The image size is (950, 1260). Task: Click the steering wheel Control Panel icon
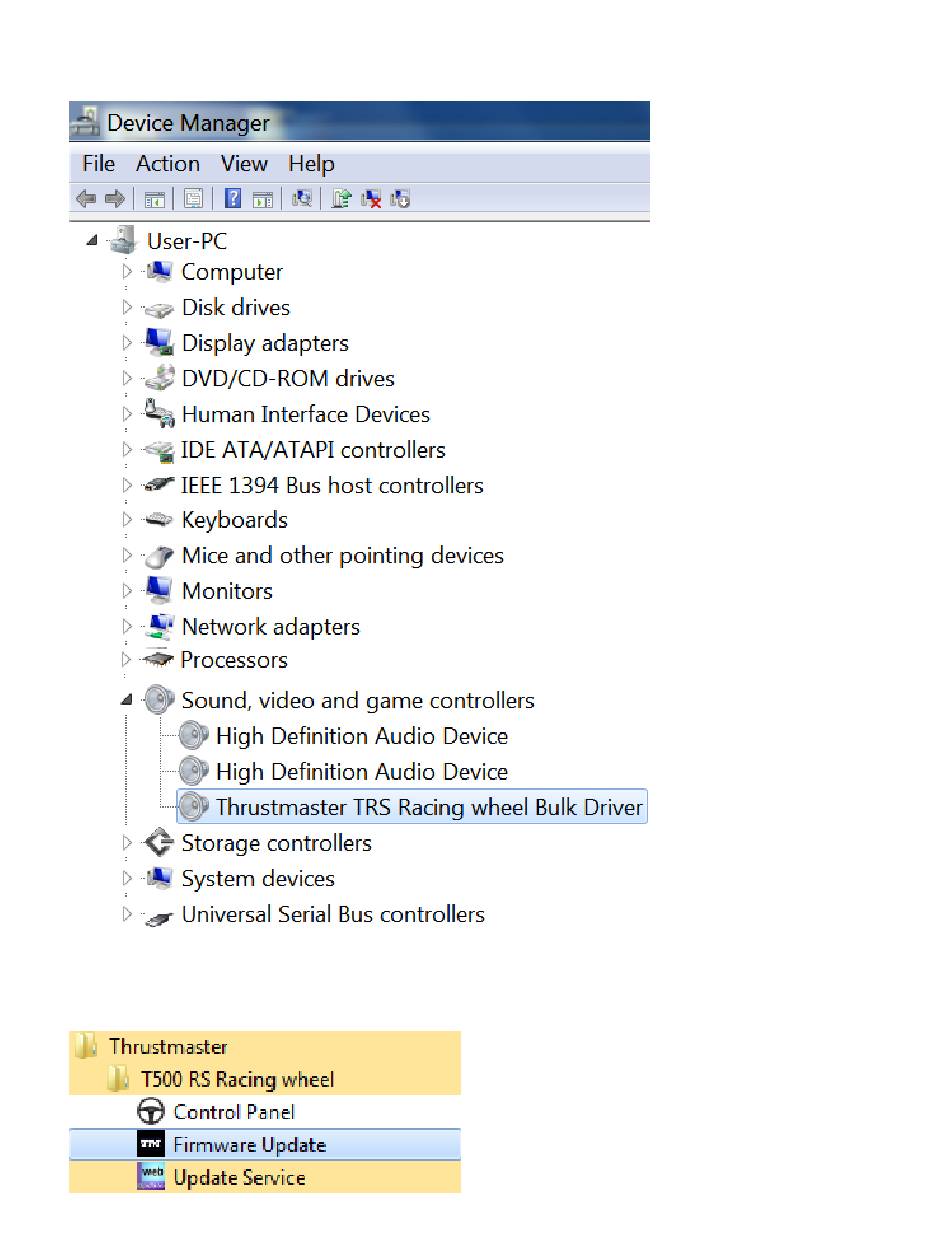click(150, 1112)
